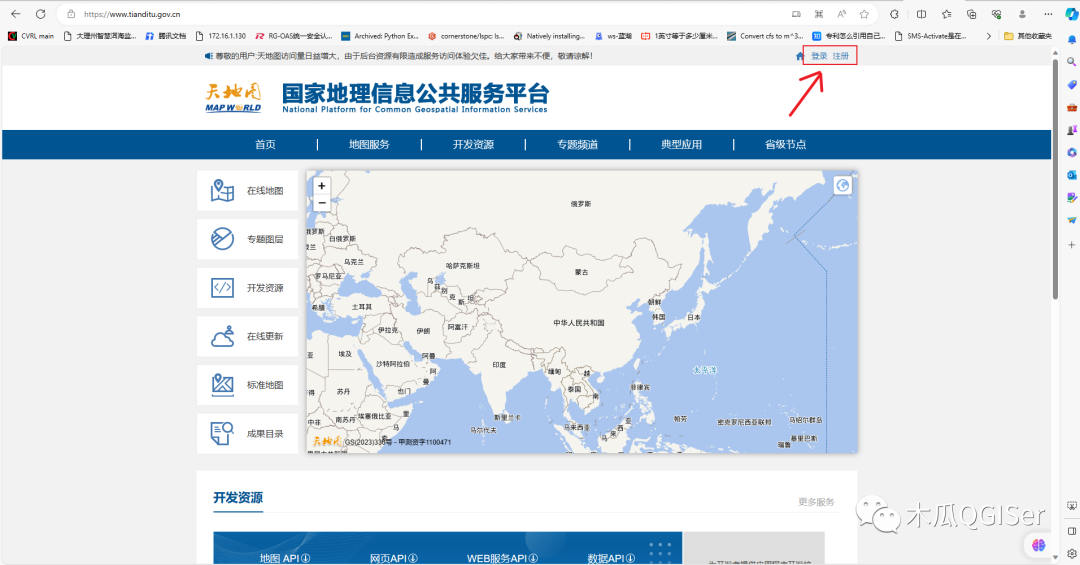Image resolution: width=1080 pixels, height=565 pixels.
Task: Open the sidebar tools briefcase icon
Action: coord(1072,107)
